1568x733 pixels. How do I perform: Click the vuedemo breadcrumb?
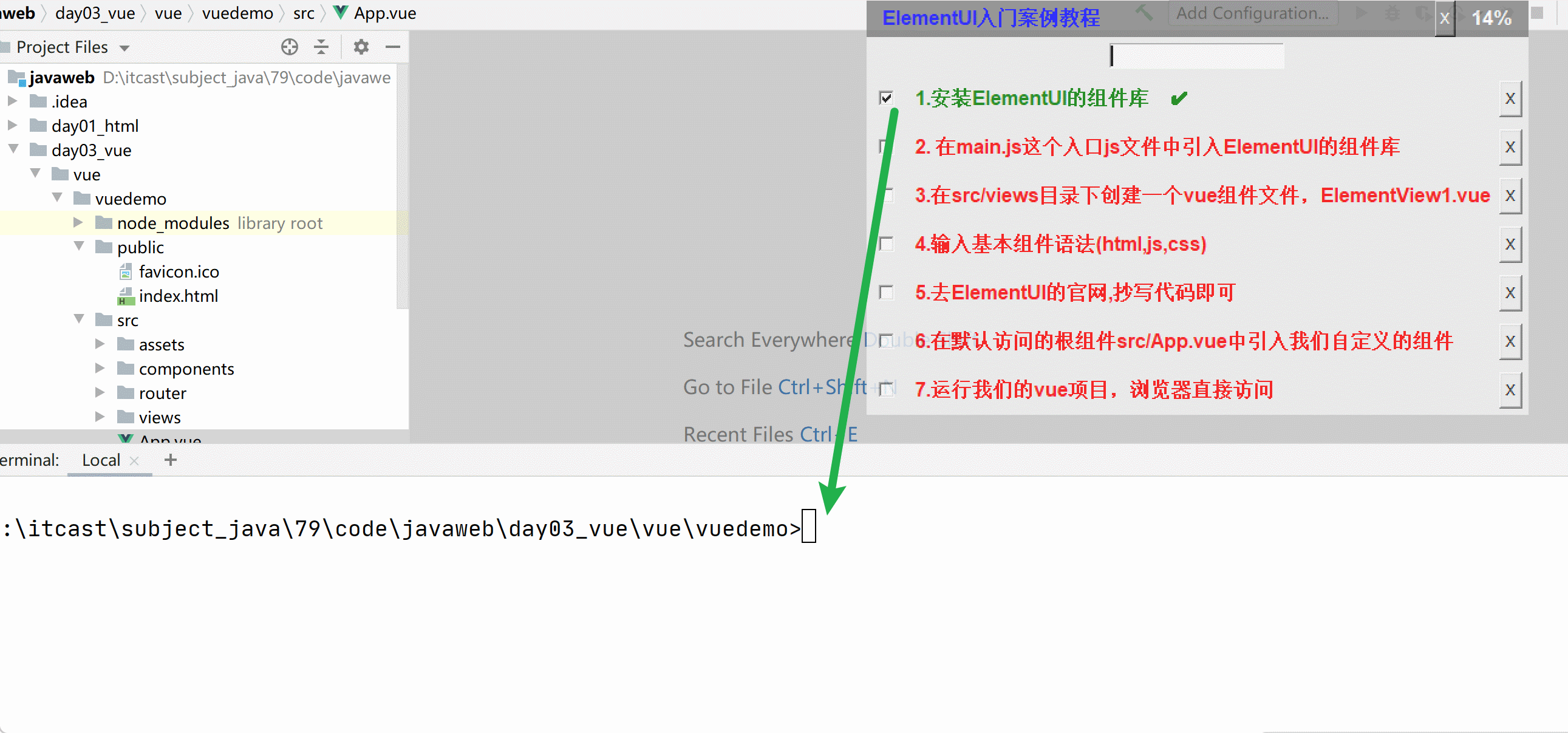coord(237,13)
